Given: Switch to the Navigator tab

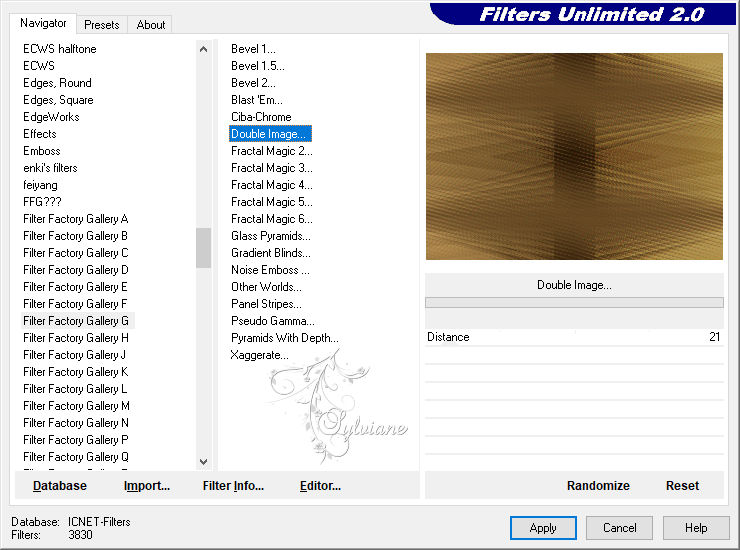Looking at the screenshot, I should pos(43,23).
